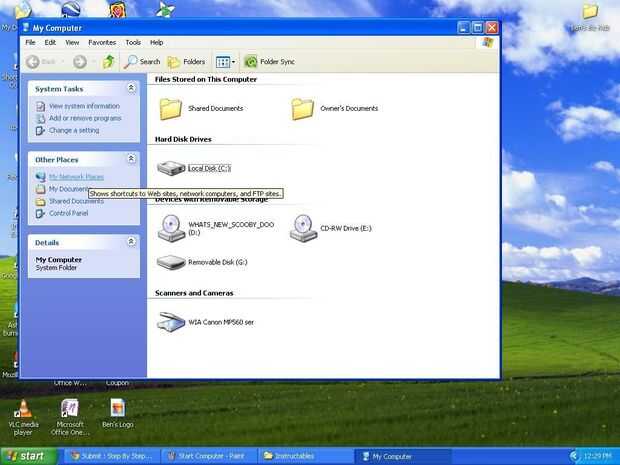620x465 pixels.
Task: Click the Add or remove programs icon
Action: 40,118
